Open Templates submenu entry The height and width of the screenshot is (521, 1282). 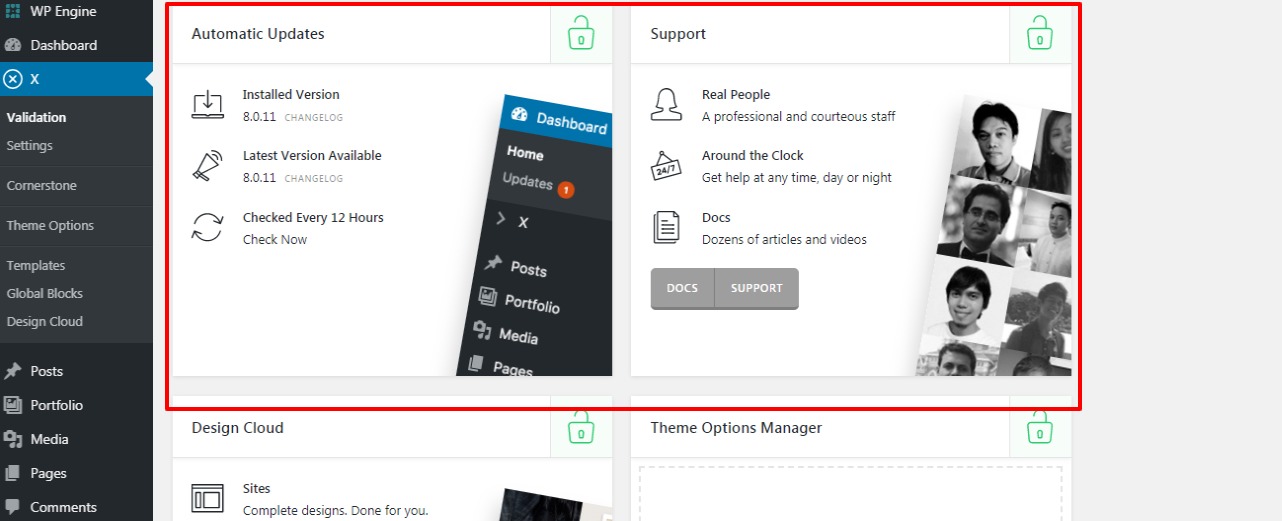(35, 265)
